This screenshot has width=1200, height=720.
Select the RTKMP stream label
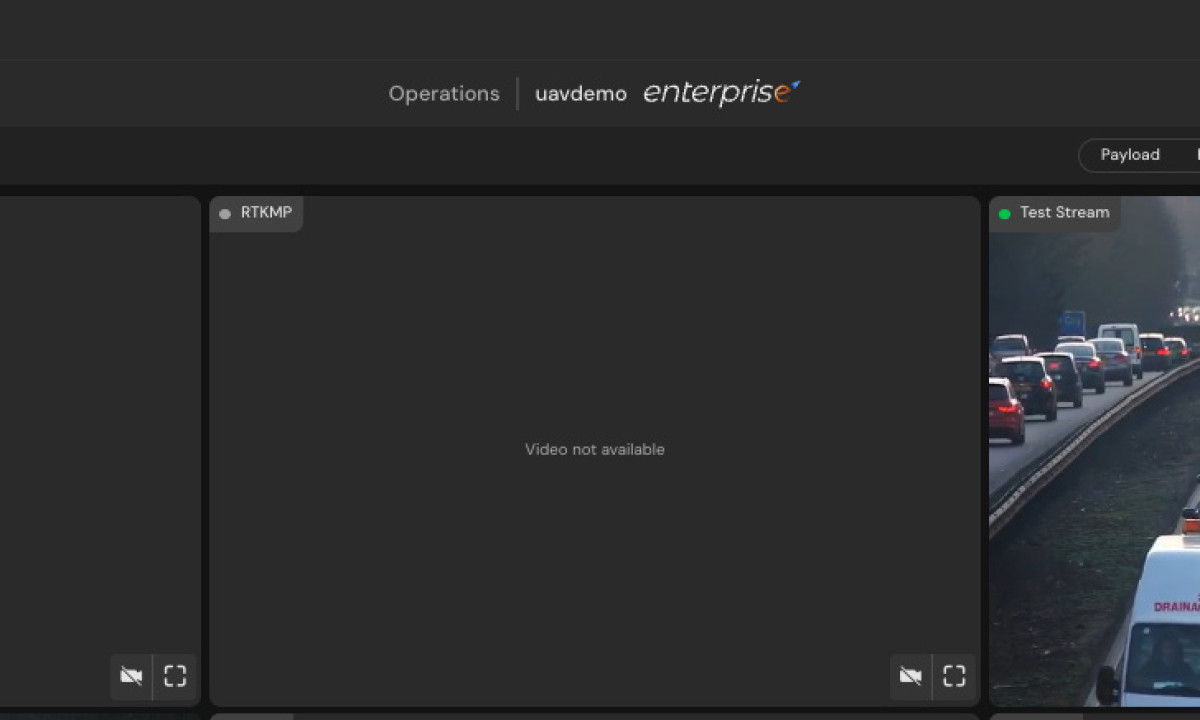coord(266,212)
